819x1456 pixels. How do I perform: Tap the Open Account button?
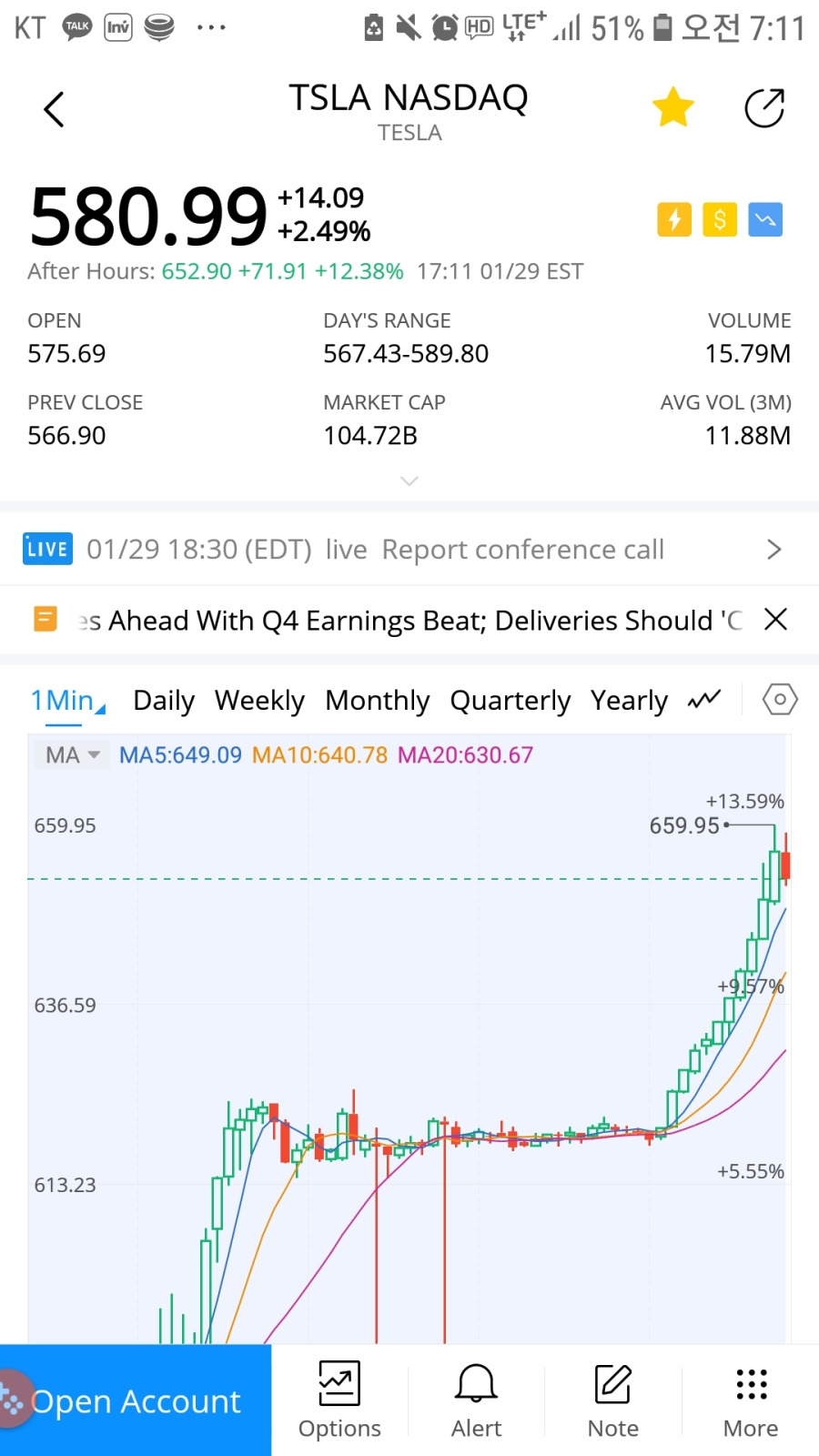pos(136,1400)
